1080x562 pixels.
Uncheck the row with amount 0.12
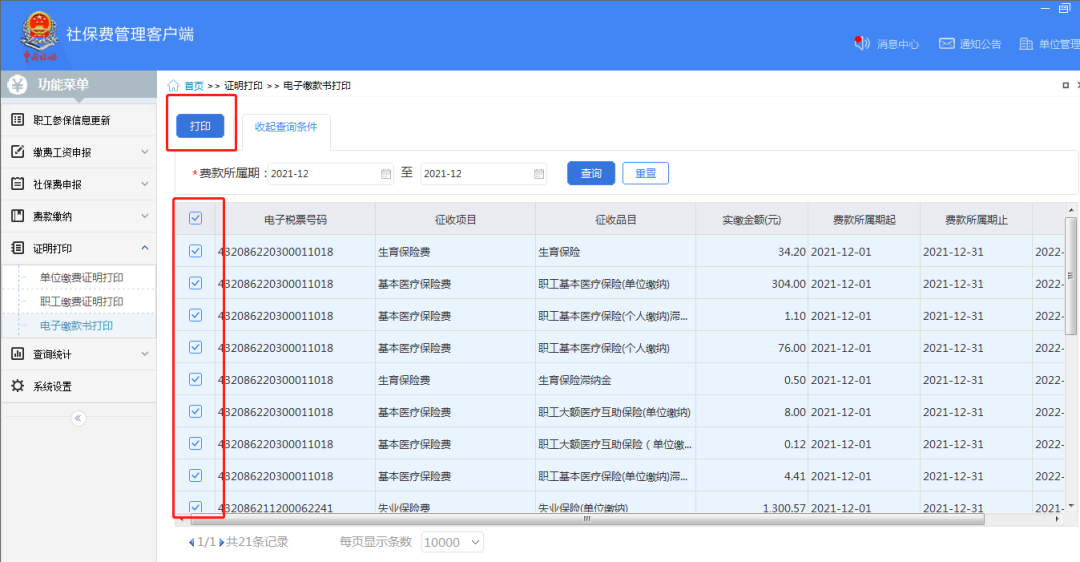(x=196, y=443)
